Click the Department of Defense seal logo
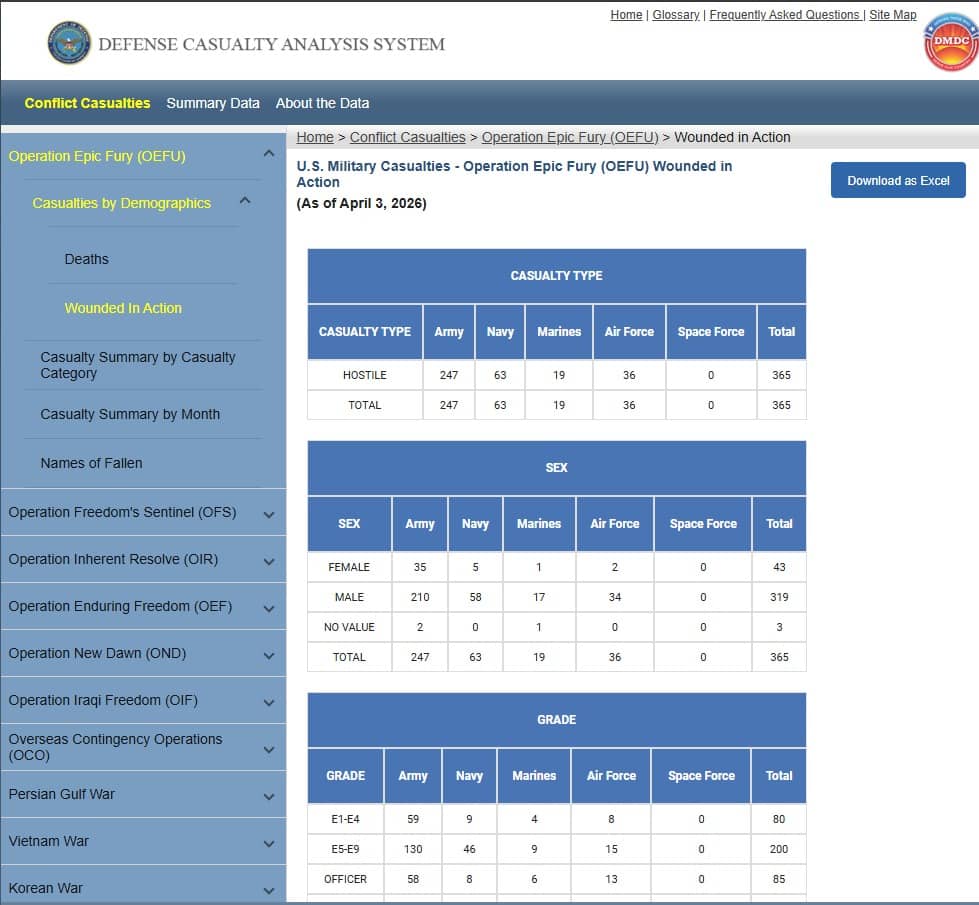 (x=69, y=43)
